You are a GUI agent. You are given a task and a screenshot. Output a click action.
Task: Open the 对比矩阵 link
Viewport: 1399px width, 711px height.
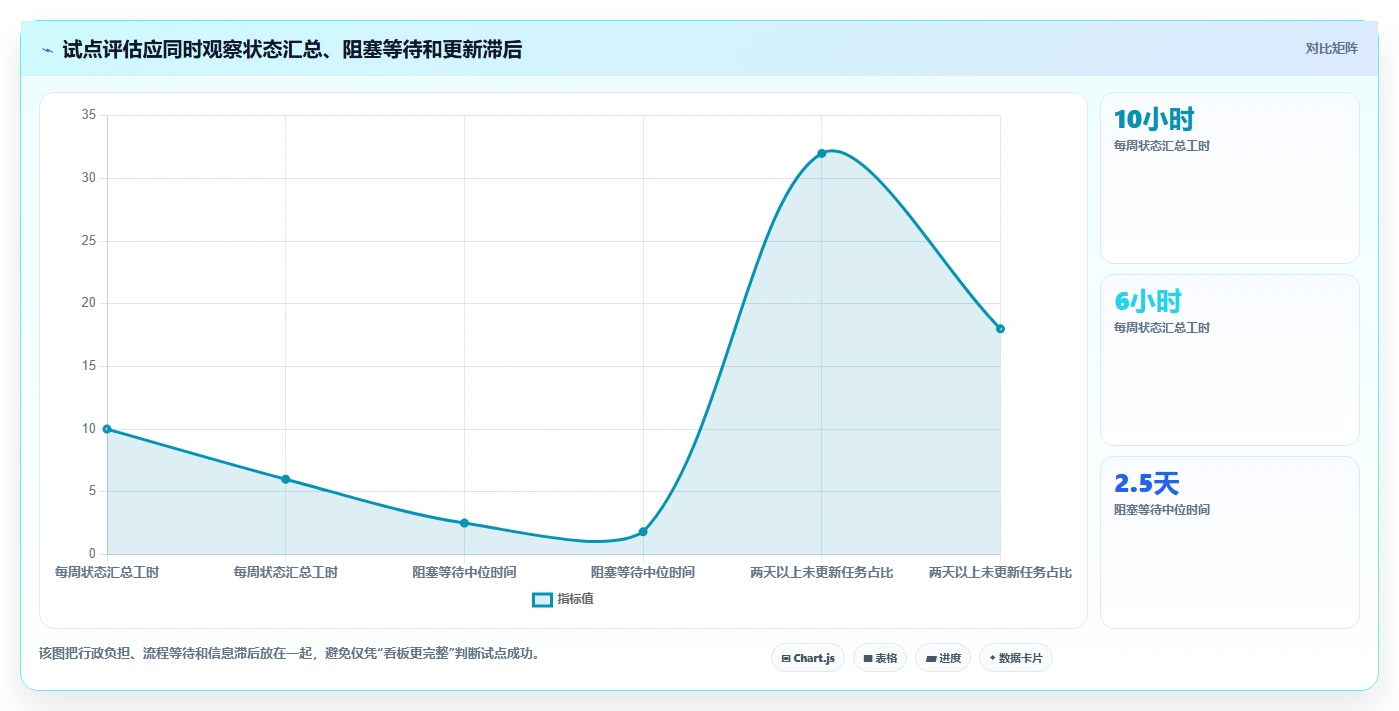tap(1331, 48)
